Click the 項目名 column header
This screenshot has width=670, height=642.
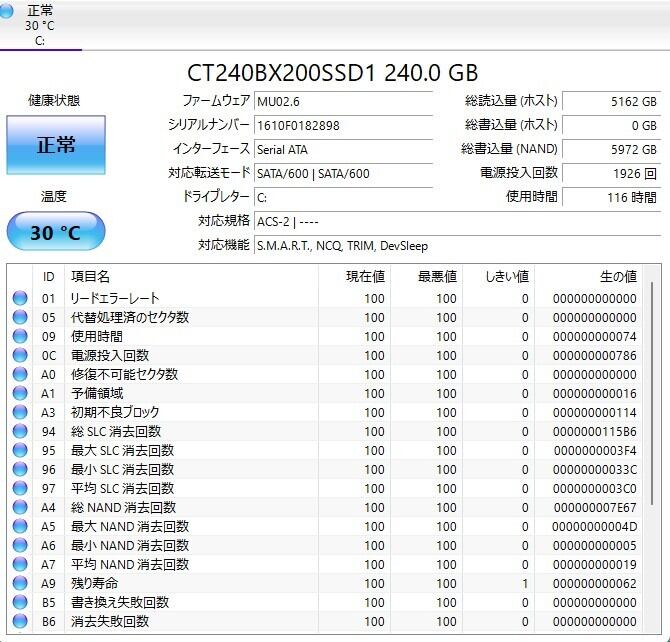pos(191,277)
